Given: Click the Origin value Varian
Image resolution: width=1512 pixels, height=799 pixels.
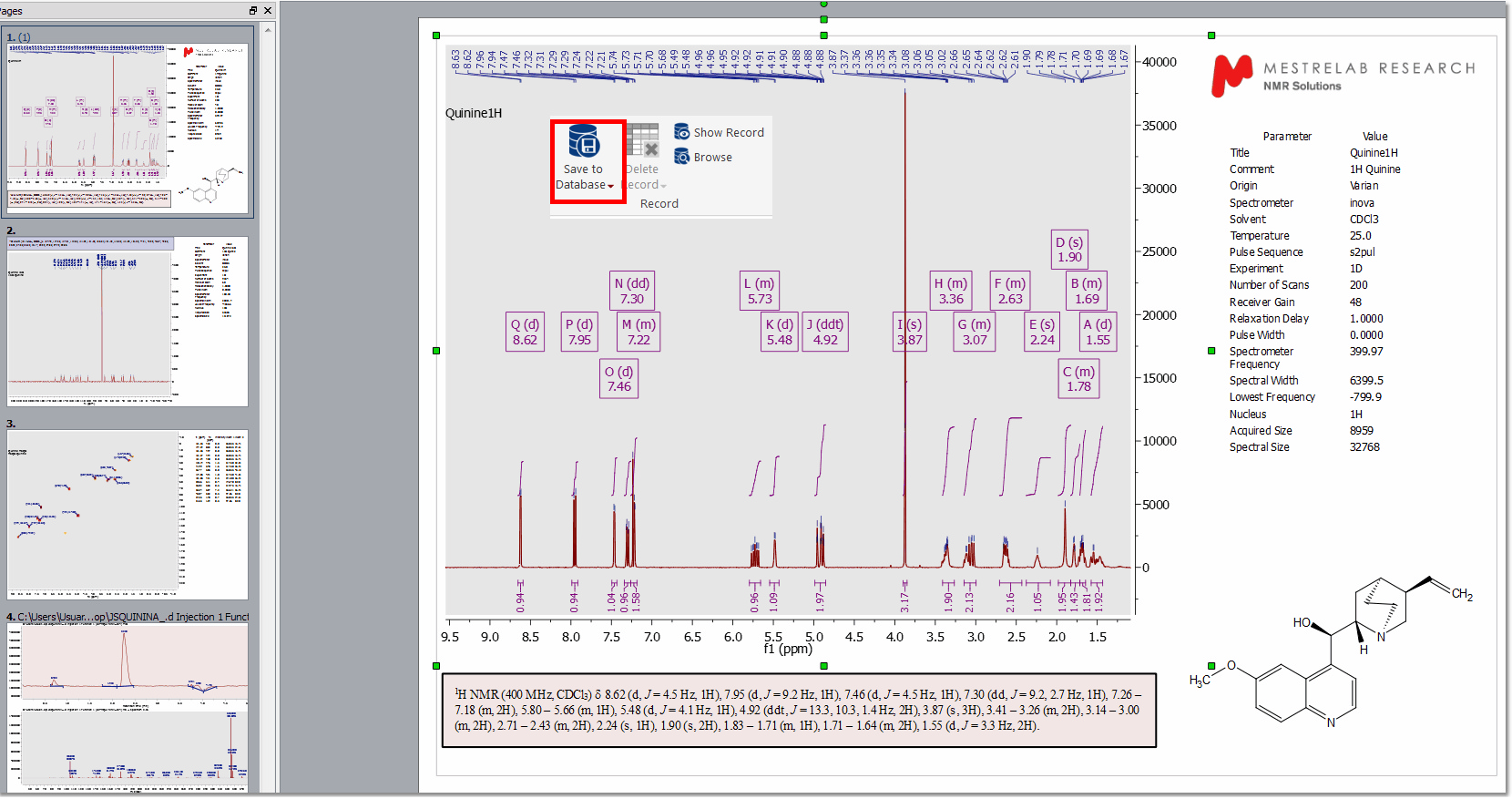Looking at the screenshot, I should click(1364, 185).
